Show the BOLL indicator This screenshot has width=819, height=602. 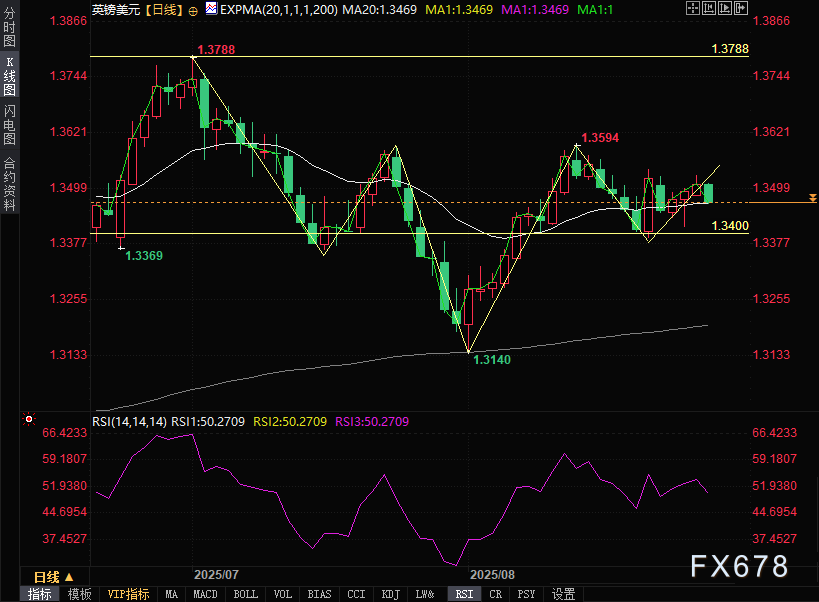click(x=245, y=594)
